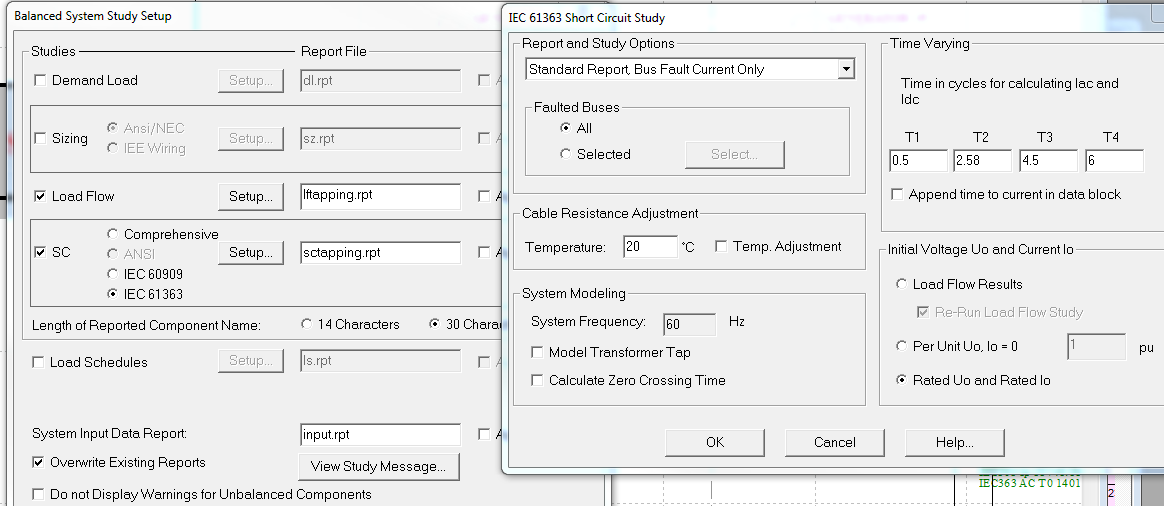Open the Report and Study Options dropdown
Image resolution: width=1164 pixels, height=506 pixels.
click(x=846, y=69)
